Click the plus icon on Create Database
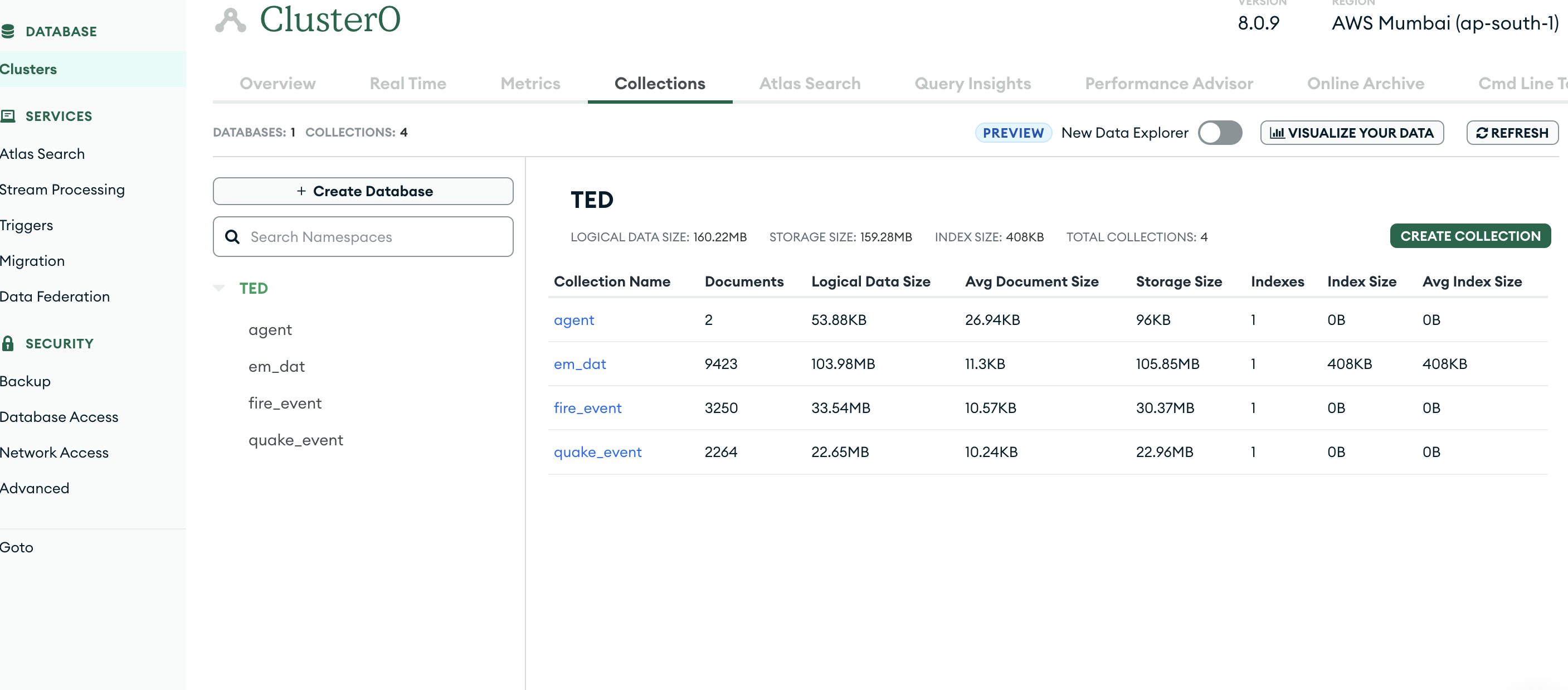 (301, 191)
